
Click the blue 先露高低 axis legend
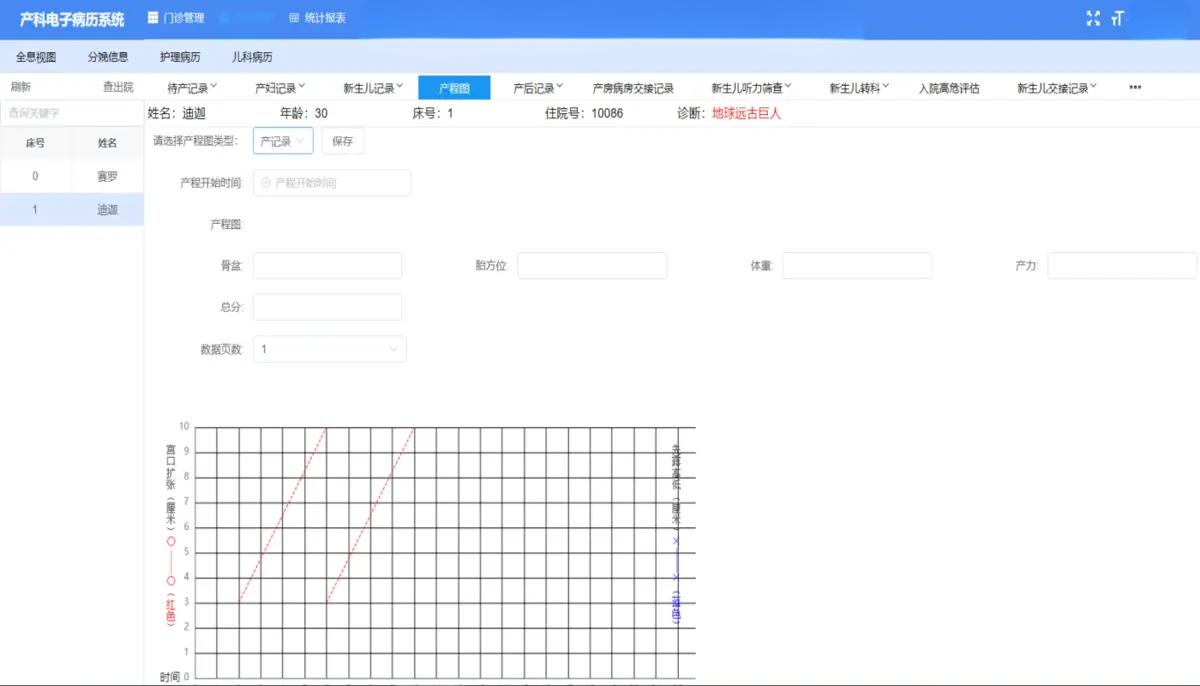677,535
